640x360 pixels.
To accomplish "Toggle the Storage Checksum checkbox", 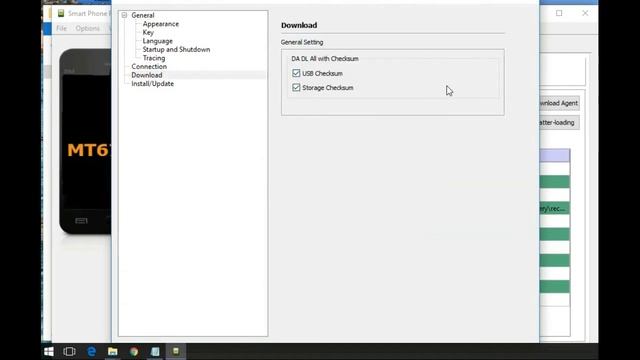I will (x=296, y=87).
